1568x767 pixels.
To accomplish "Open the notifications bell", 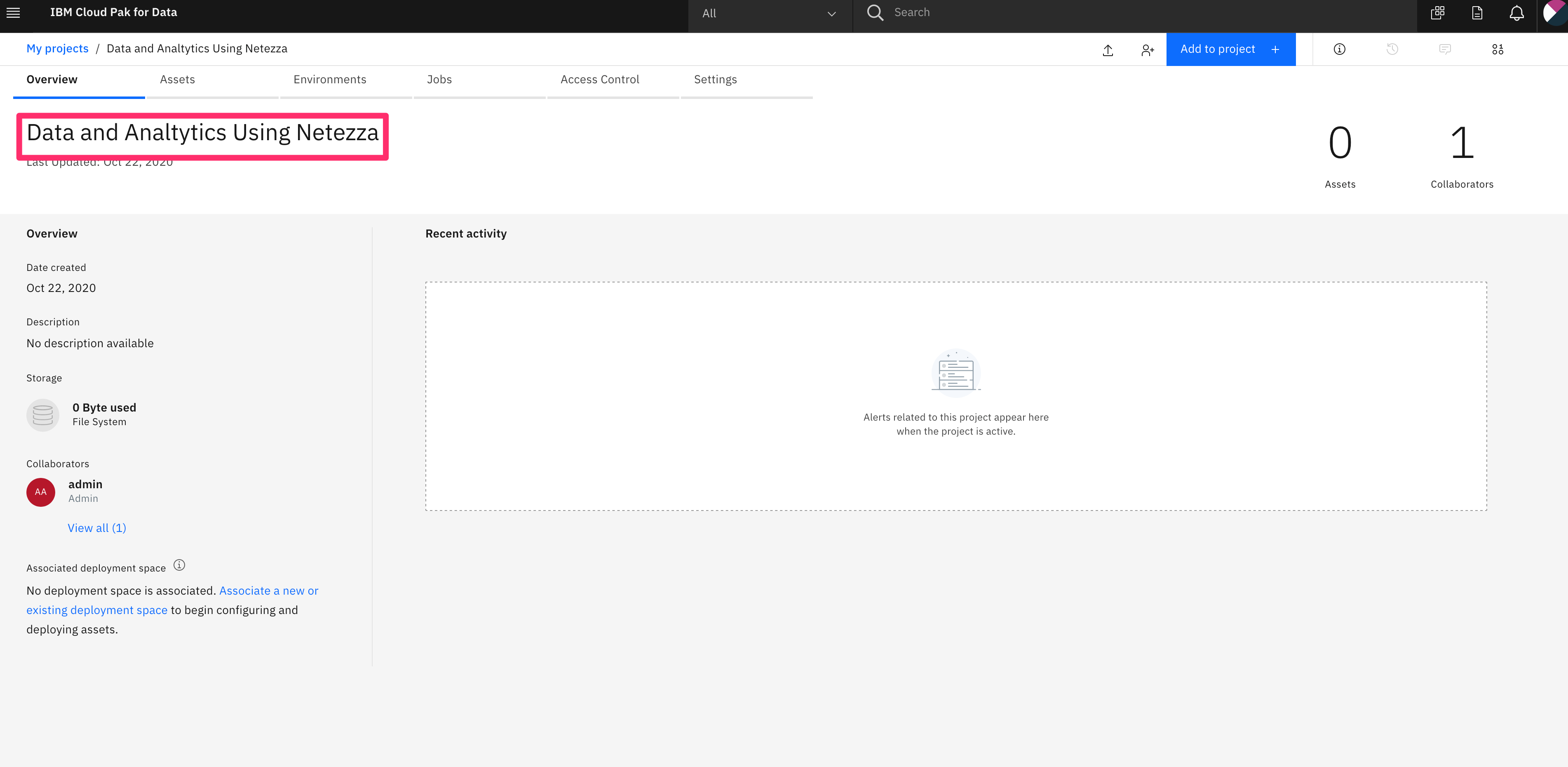I will [1516, 13].
